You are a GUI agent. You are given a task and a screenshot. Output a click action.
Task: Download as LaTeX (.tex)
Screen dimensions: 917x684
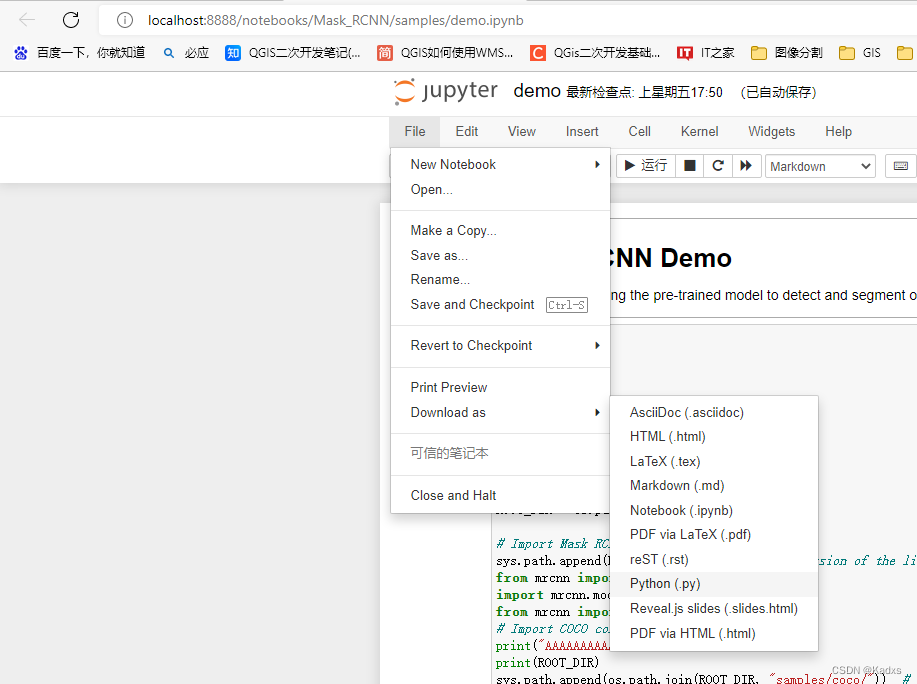coord(713,461)
